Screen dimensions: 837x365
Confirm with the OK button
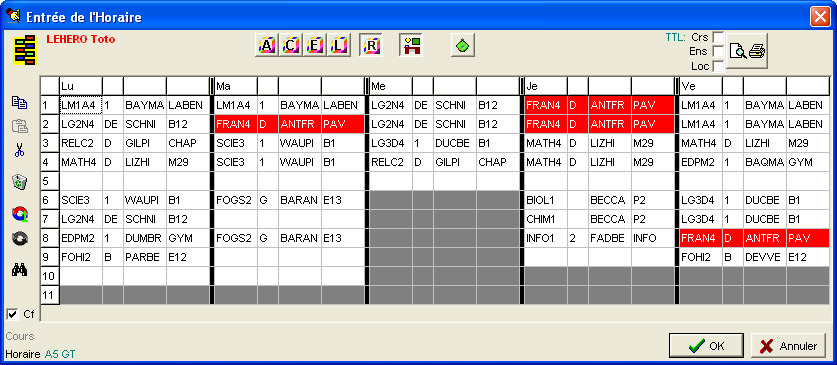(x=706, y=346)
